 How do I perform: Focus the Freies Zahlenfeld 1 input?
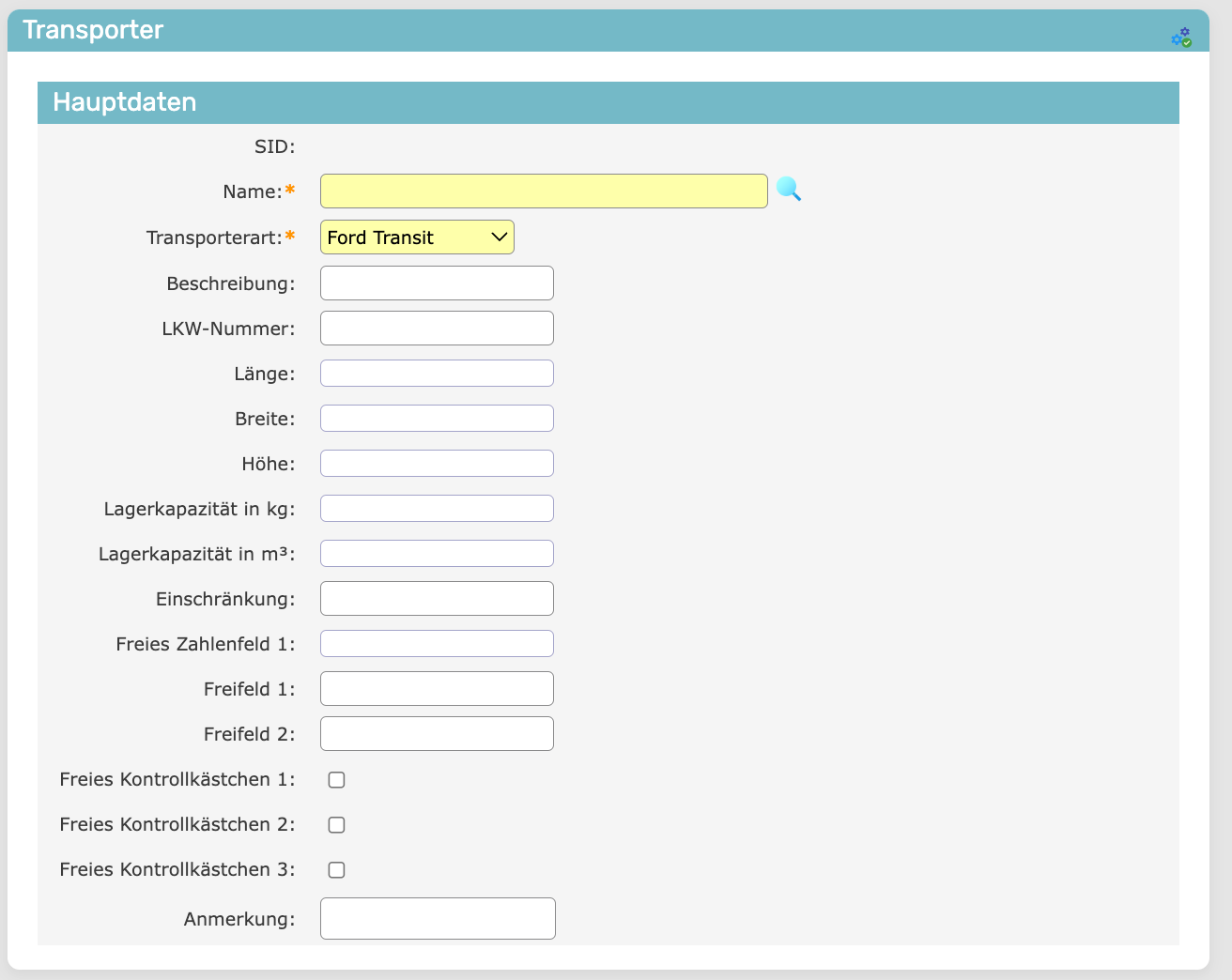[437, 644]
